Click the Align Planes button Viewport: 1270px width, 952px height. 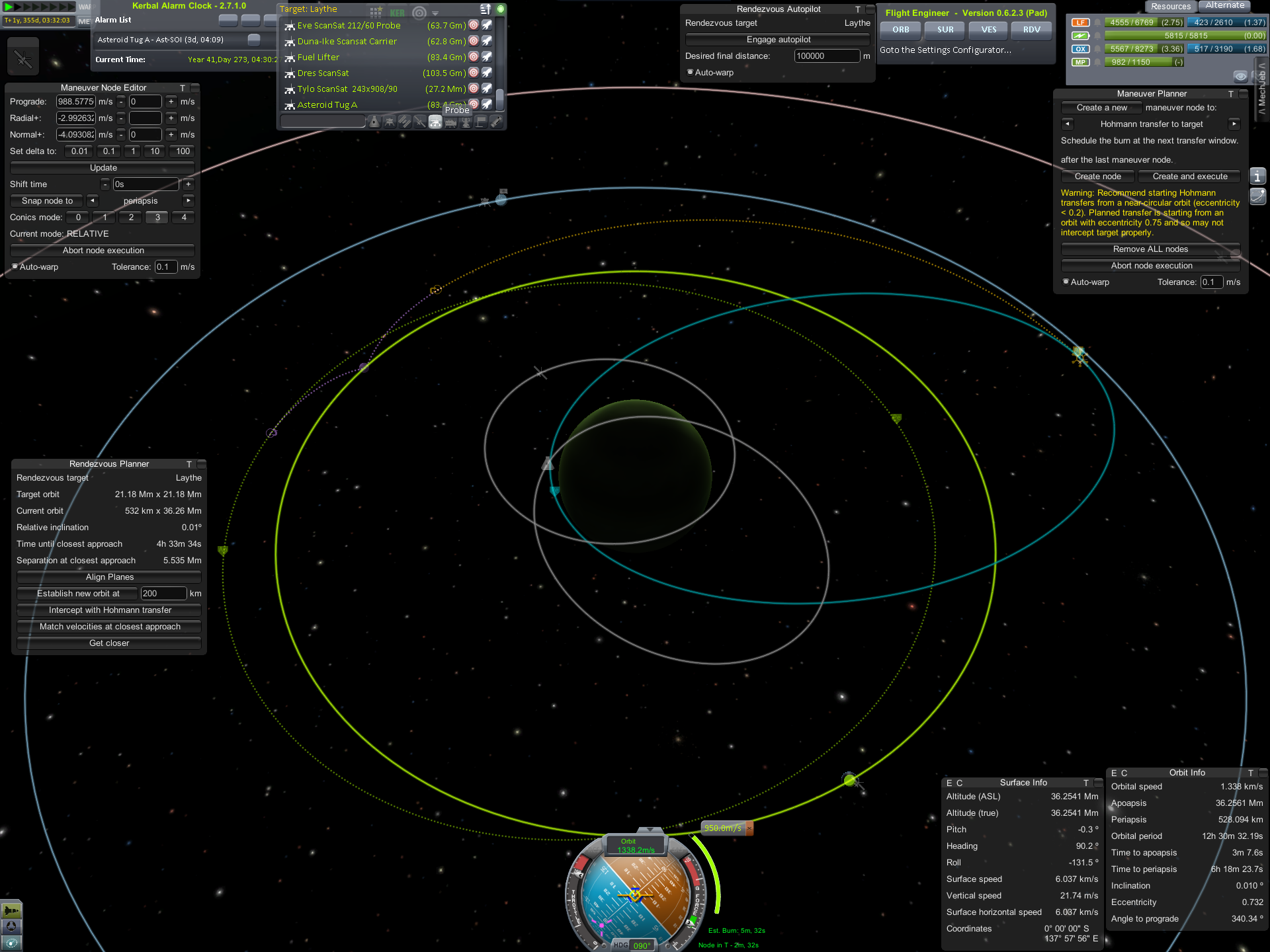click(110, 577)
